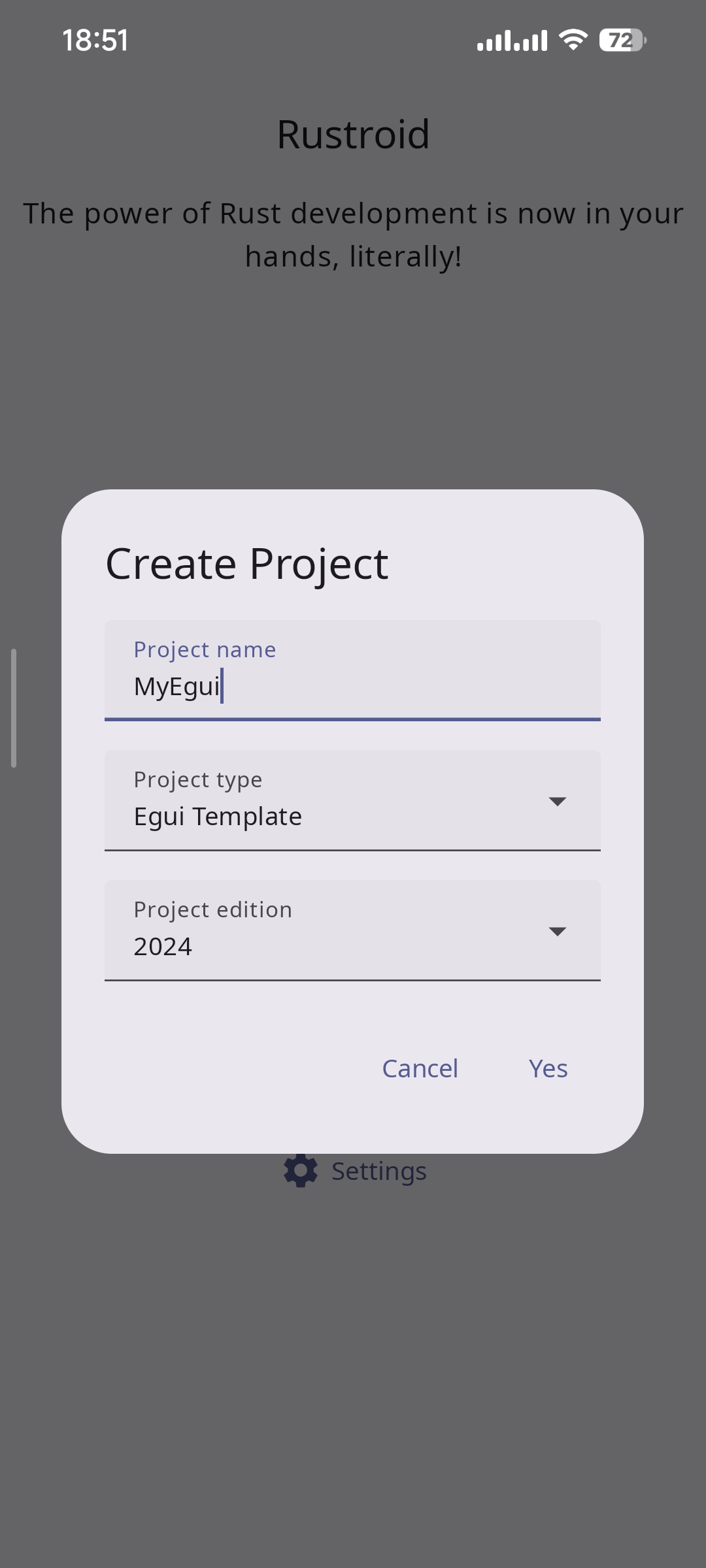Tap the MyEgui text cursor position
This screenshot has width=706, height=1568.
pos(223,686)
